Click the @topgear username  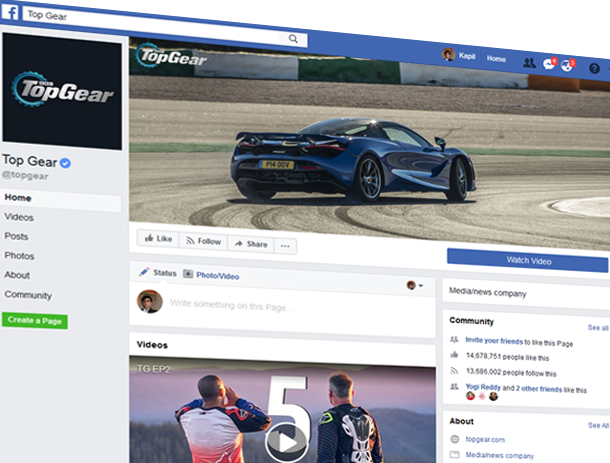click(x=25, y=175)
